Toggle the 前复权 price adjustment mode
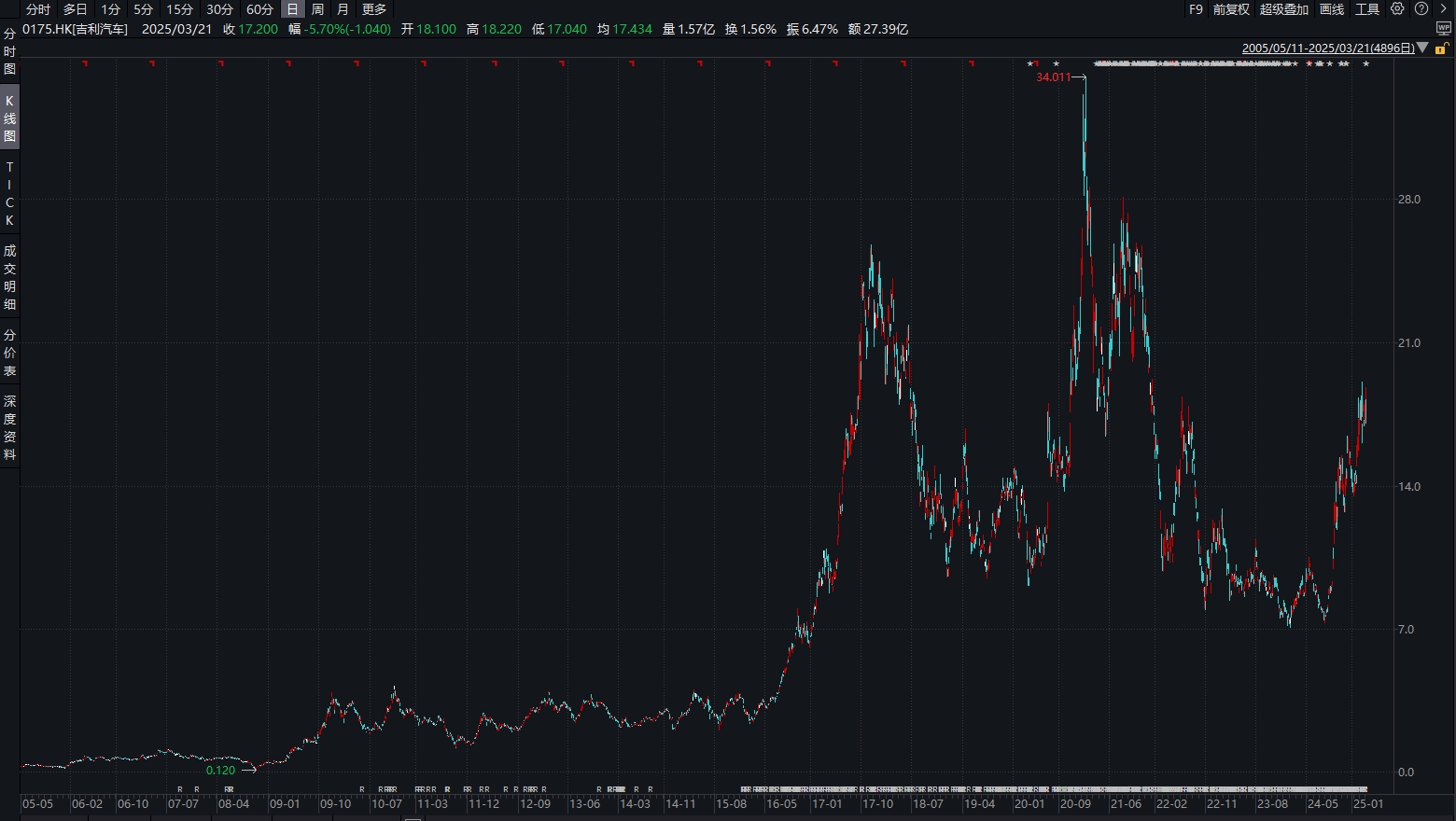This screenshot has width=1456, height=821. click(1231, 9)
